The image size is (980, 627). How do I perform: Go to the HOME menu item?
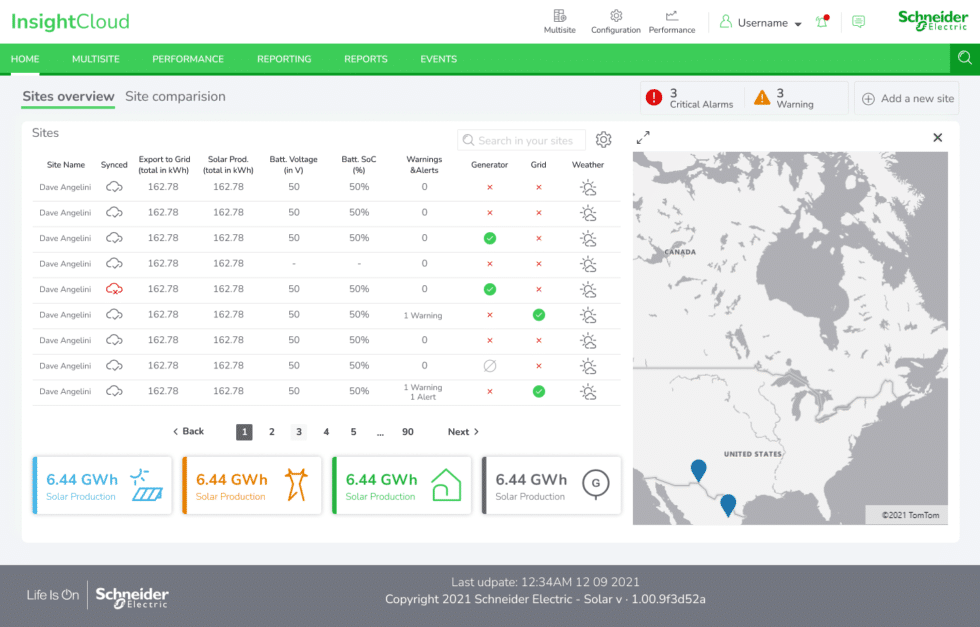point(25,59)
